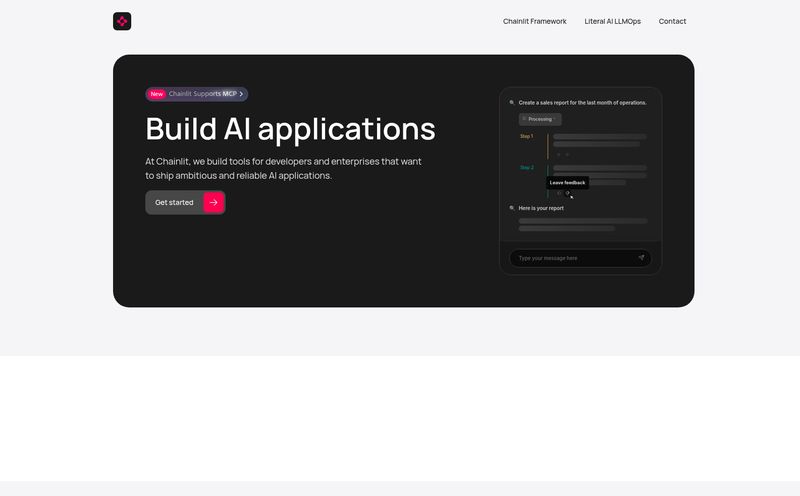Click the 'Leave feedback' tooltip
The image size is (800, 496).
click(567, 183)
